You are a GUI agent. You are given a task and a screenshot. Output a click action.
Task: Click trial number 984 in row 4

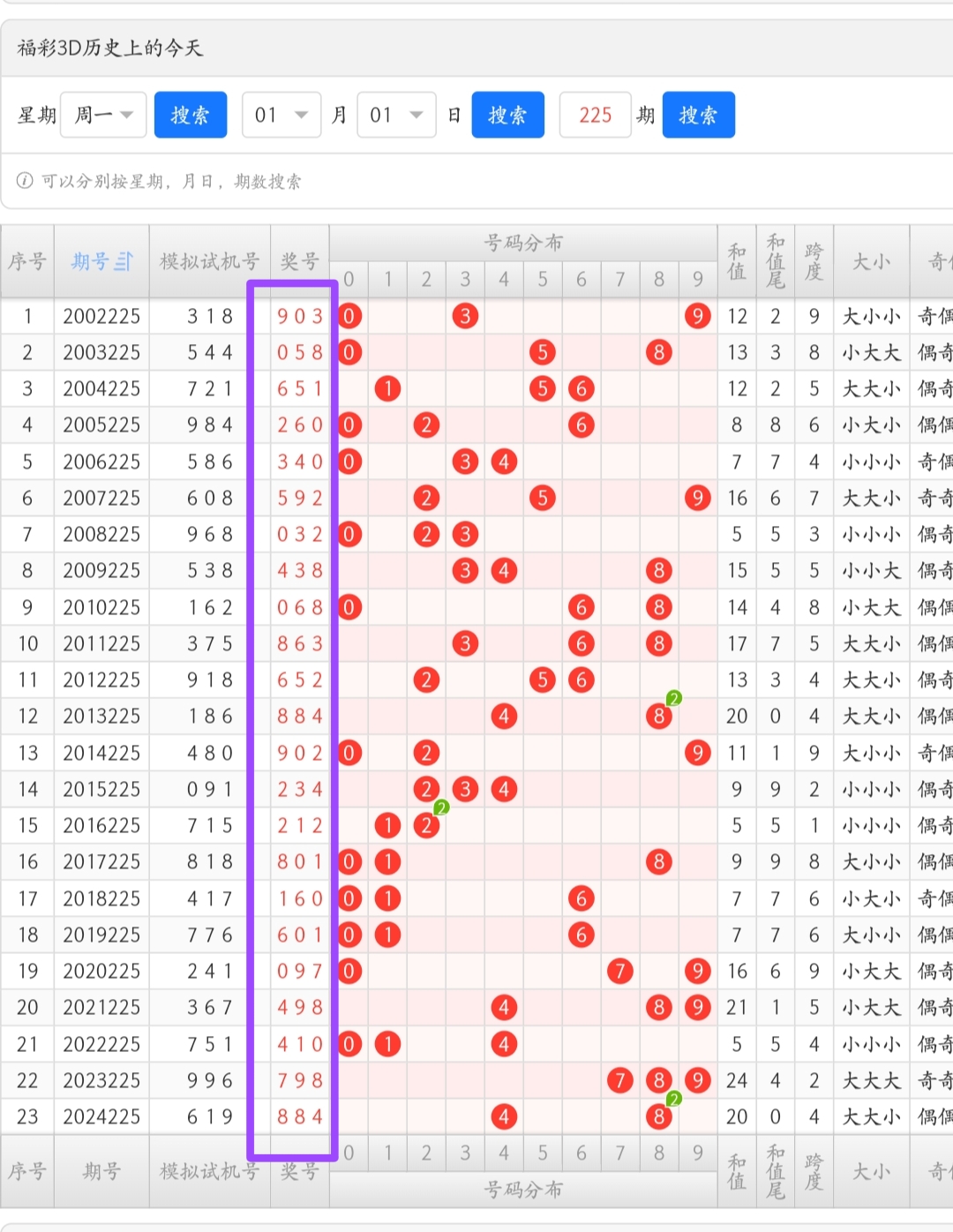click(210, 424)
